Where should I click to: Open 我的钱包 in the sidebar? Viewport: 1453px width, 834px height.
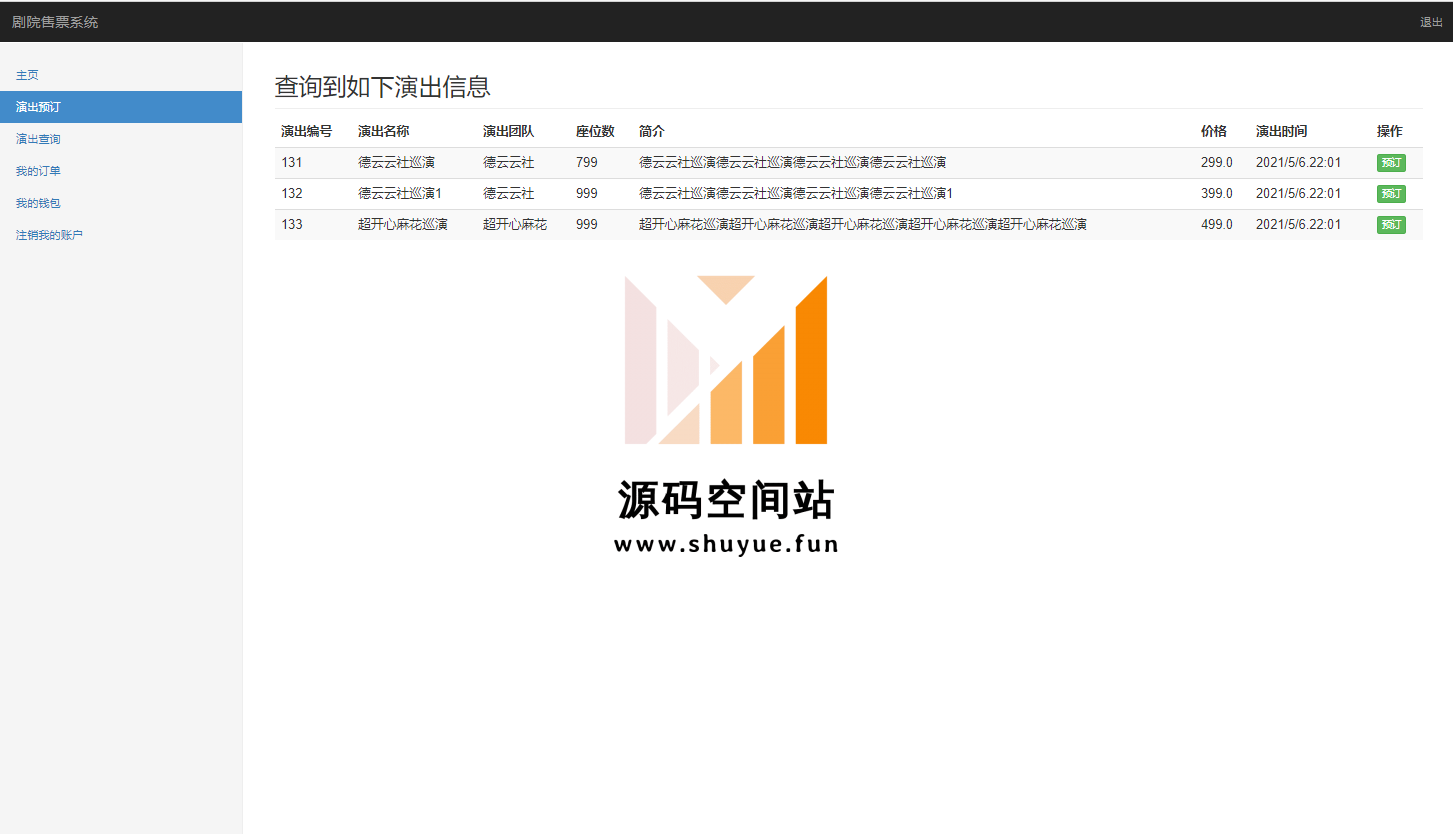click(x=38, y=203)
